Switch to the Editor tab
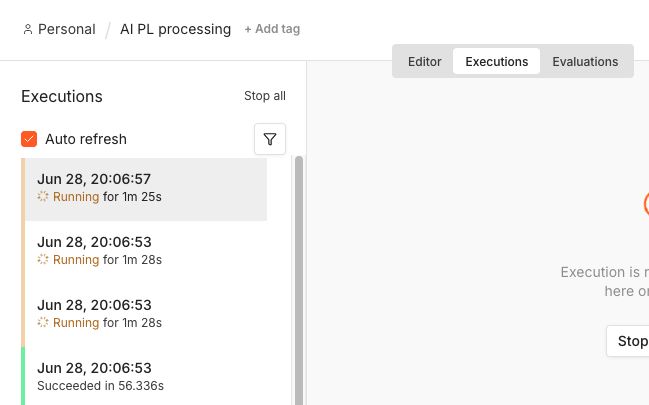649x405 pixels. point(424,61)
